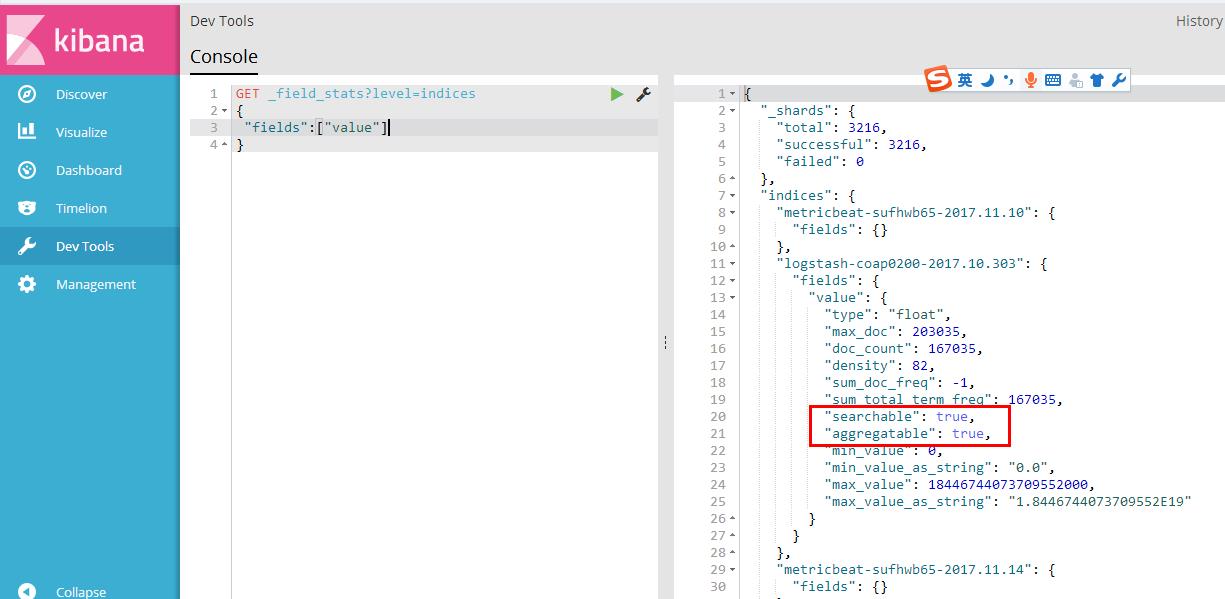Click "sum_doc_freq": -1 line
This screenshot has width=1225, height=599.
tap(899, 383)
